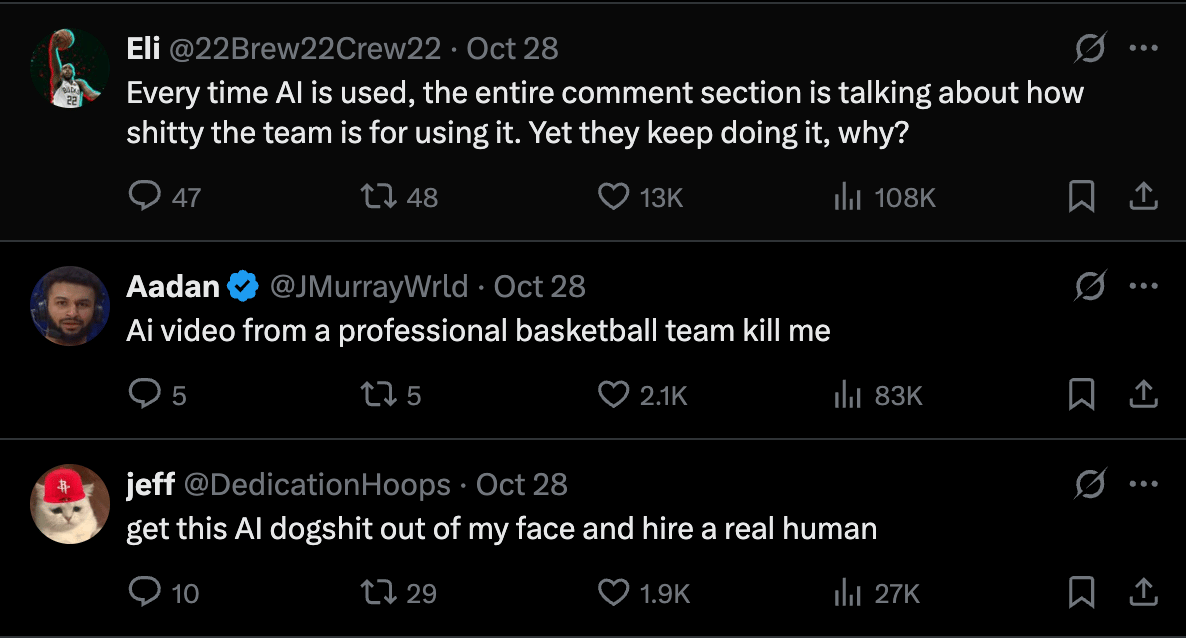Click Aadan's verified badge
The width and height of the screenshot is (1186, 638).
point(242,287)
